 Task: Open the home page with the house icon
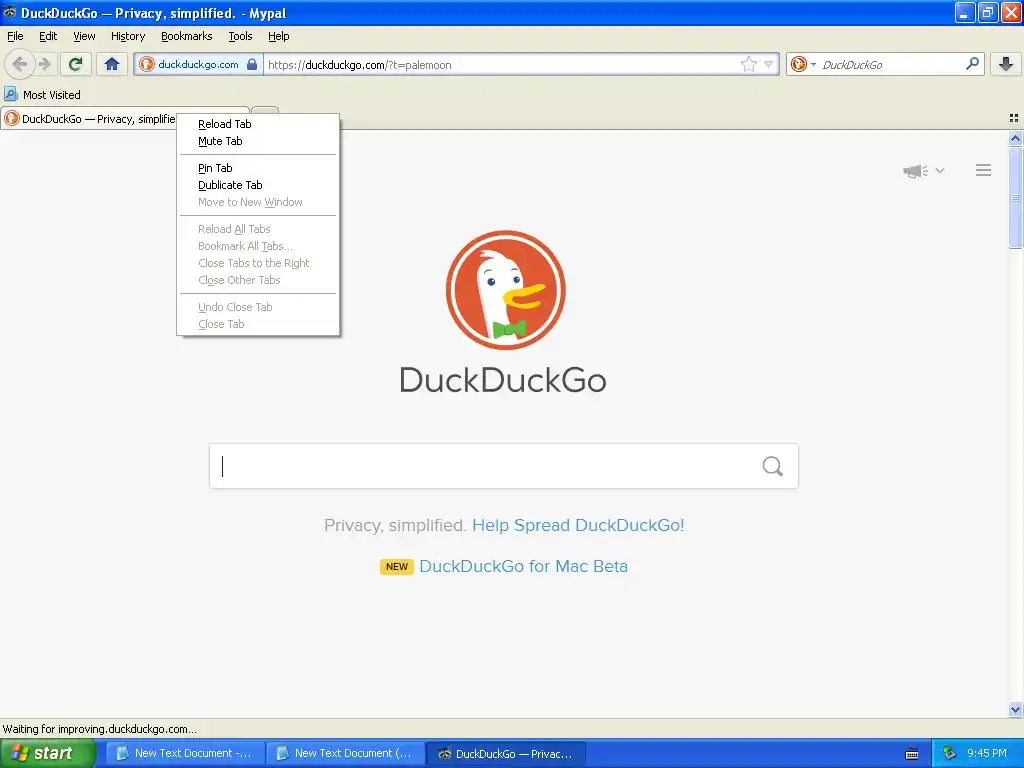coord(112,64)
